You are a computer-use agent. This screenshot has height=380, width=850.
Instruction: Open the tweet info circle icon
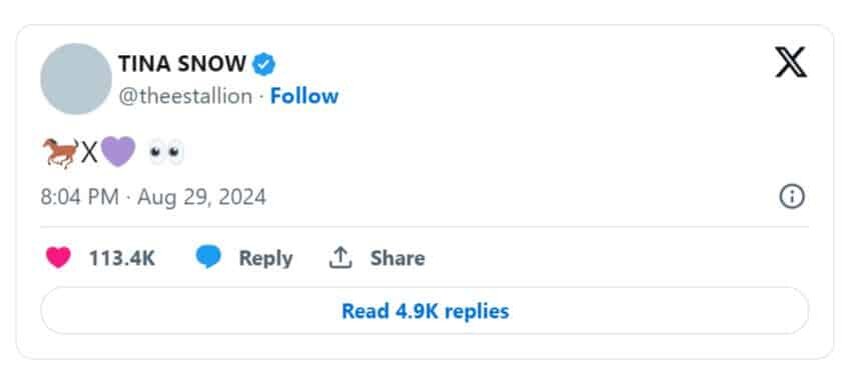(792, 197)
